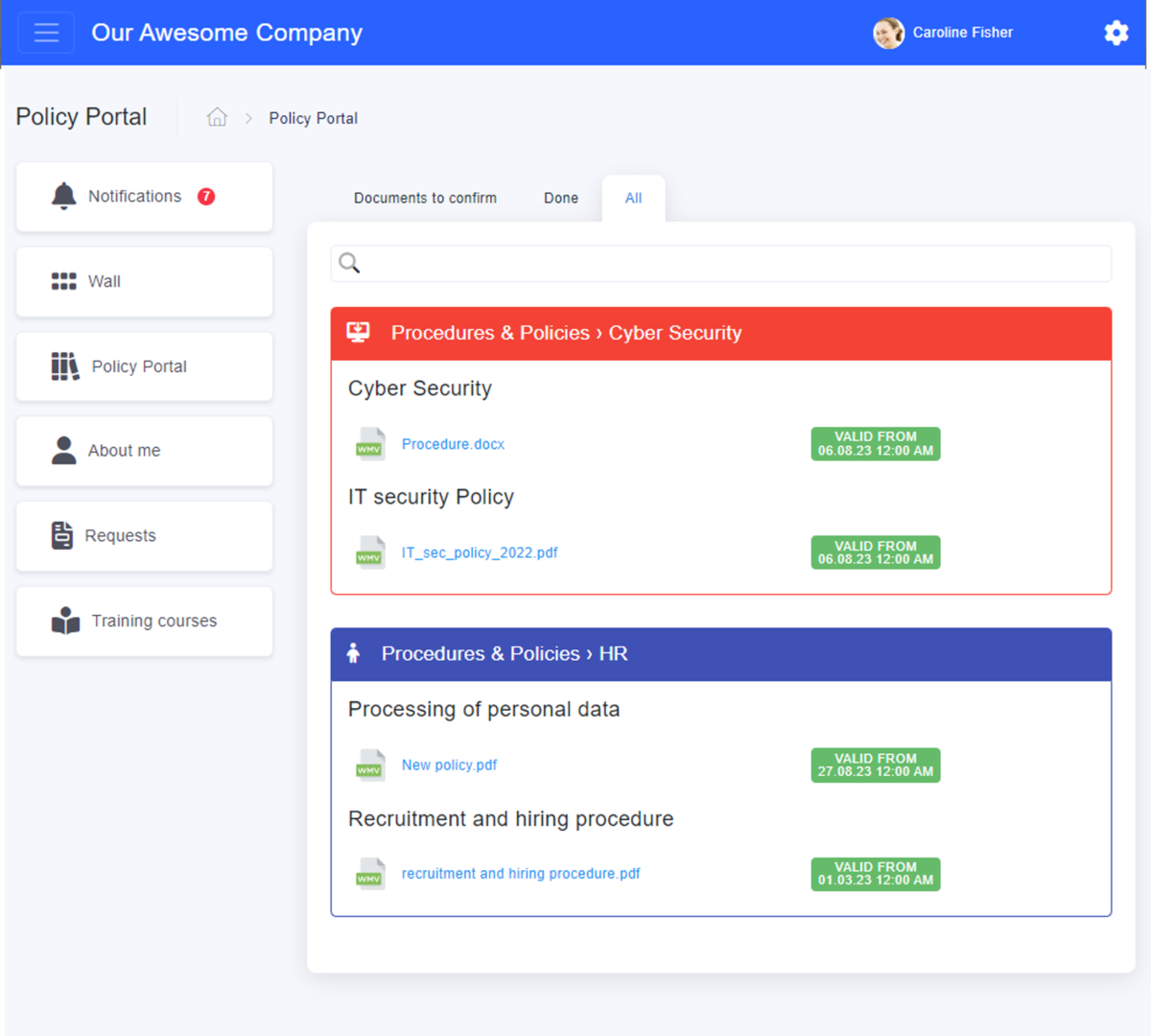Viewport: 1151px width, 1036px height.
Task: Open settings gear in header
Action: (x=1116, y=33)
